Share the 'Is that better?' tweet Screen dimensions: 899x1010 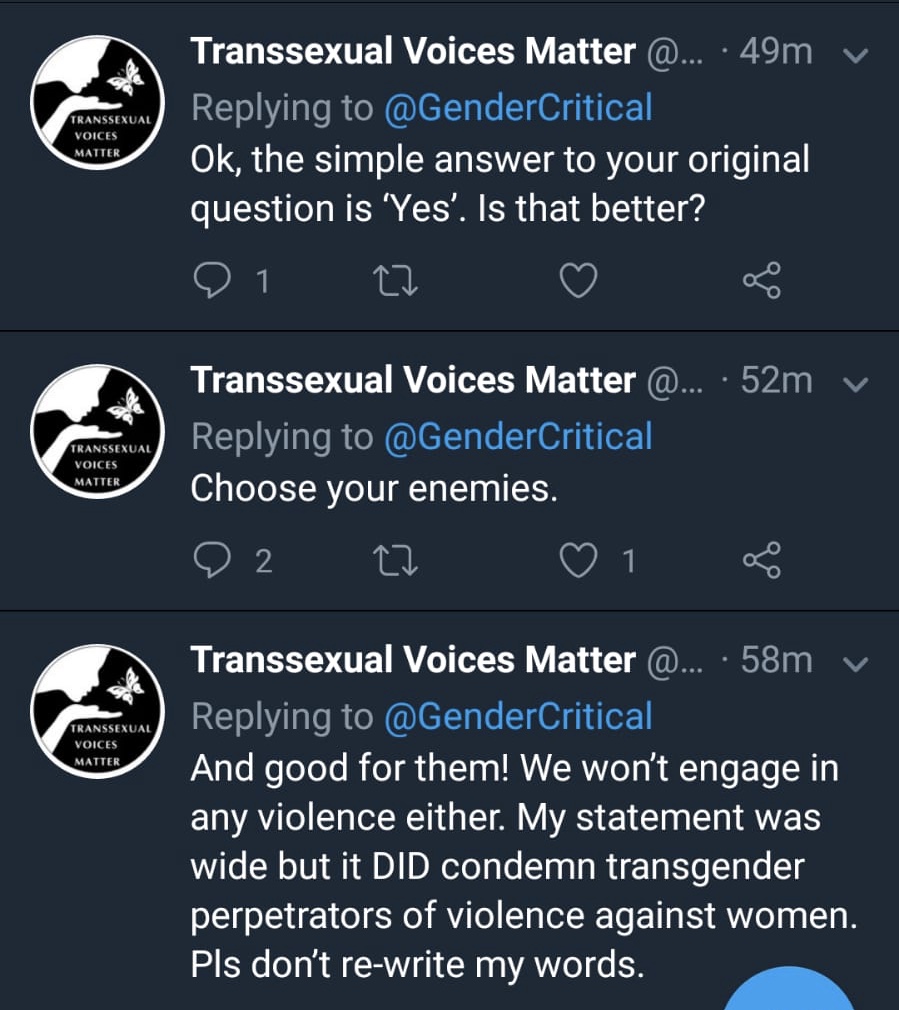click(762, 282)
